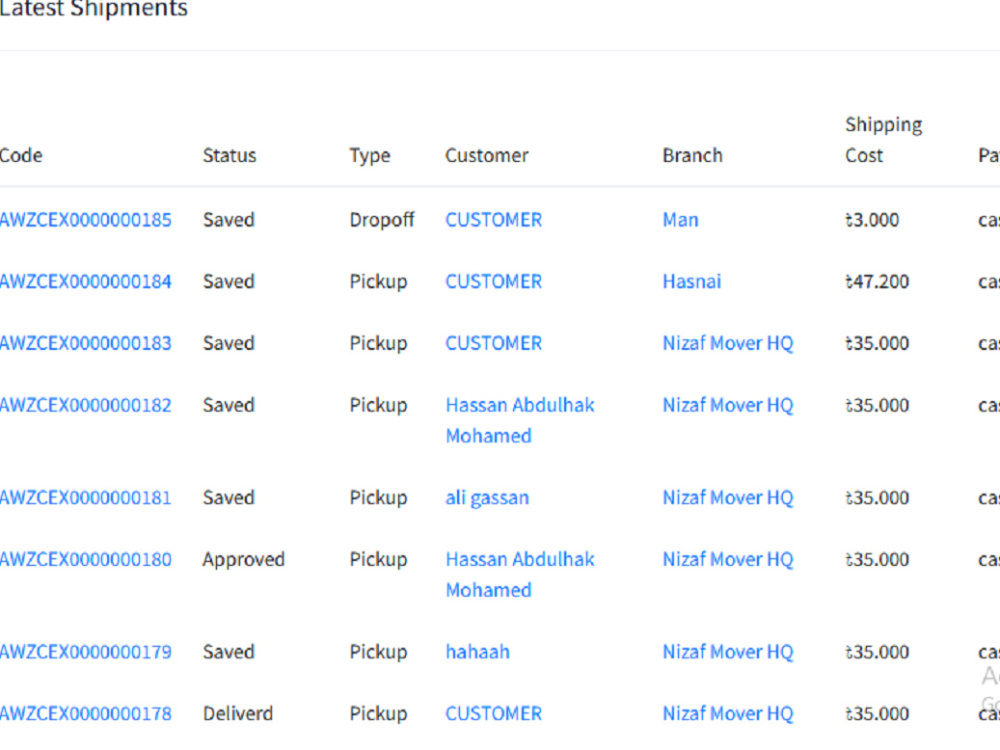
Task: Click the Customer column header
Action: 487,156
